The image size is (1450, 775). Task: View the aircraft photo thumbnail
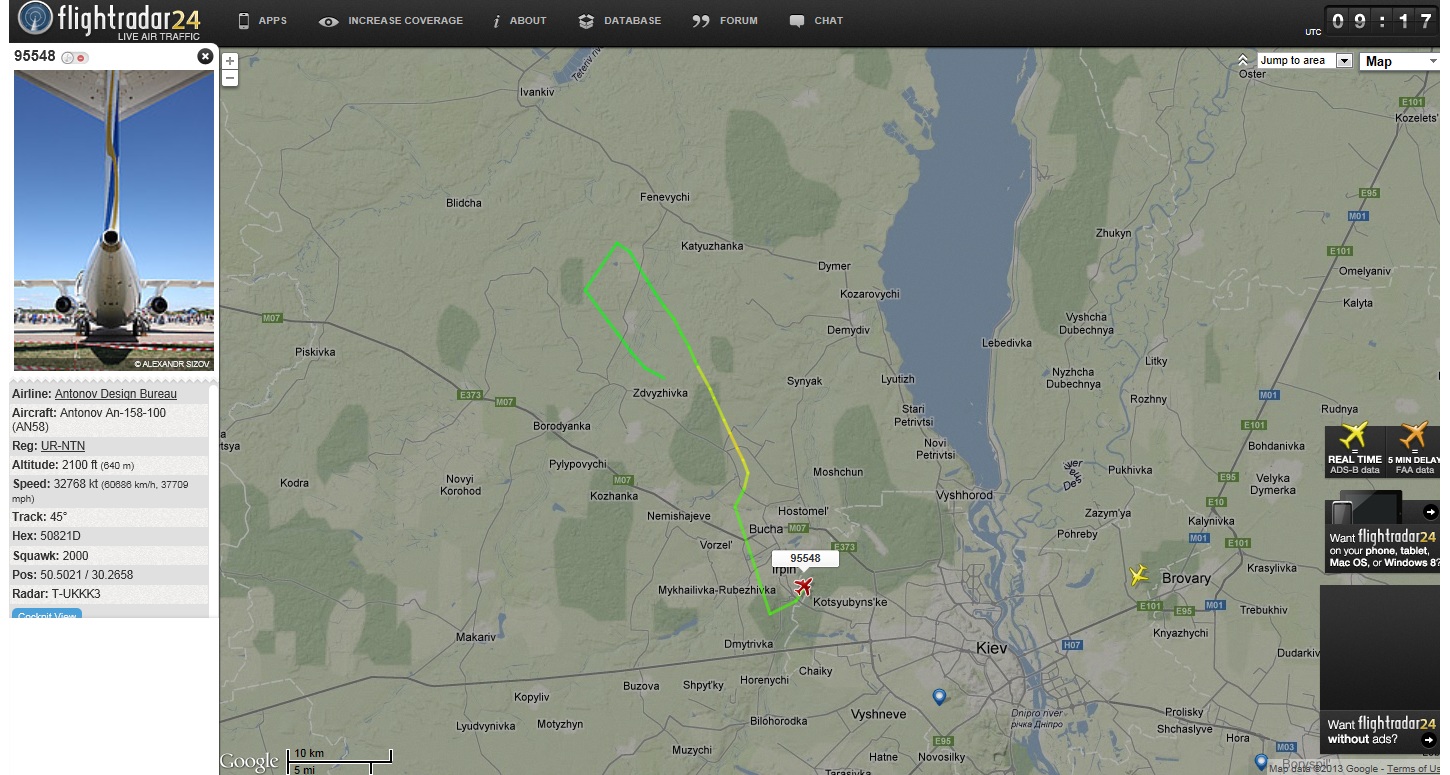click(114, 220)
